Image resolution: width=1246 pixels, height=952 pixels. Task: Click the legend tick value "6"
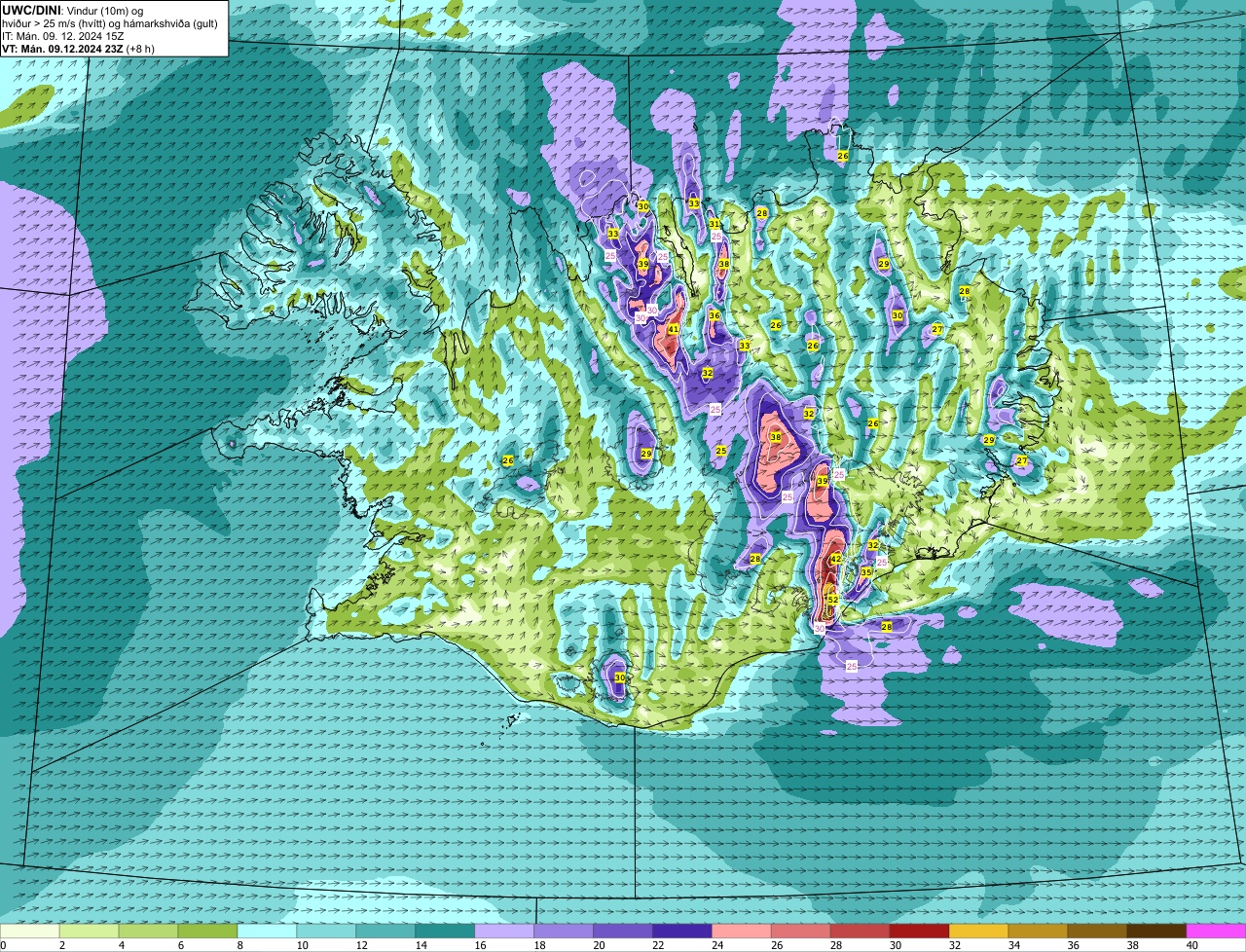tap(181, 945)
